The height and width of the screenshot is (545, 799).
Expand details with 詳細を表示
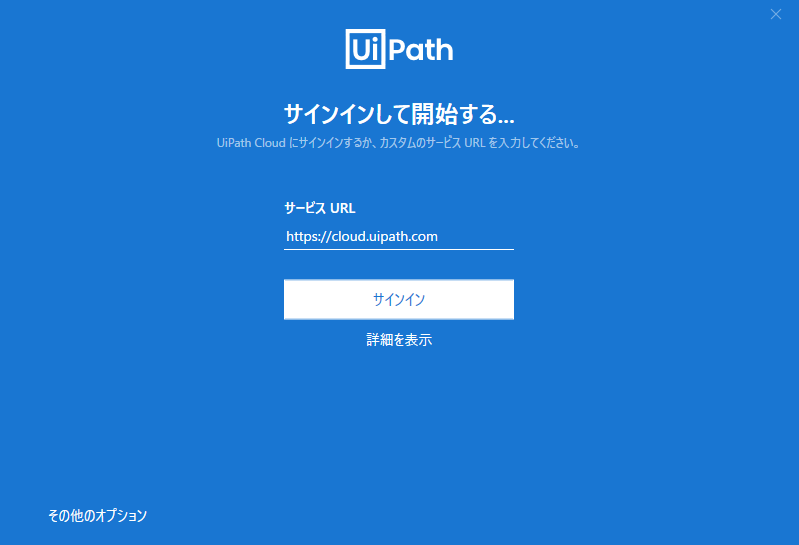[x=399, y=340]
